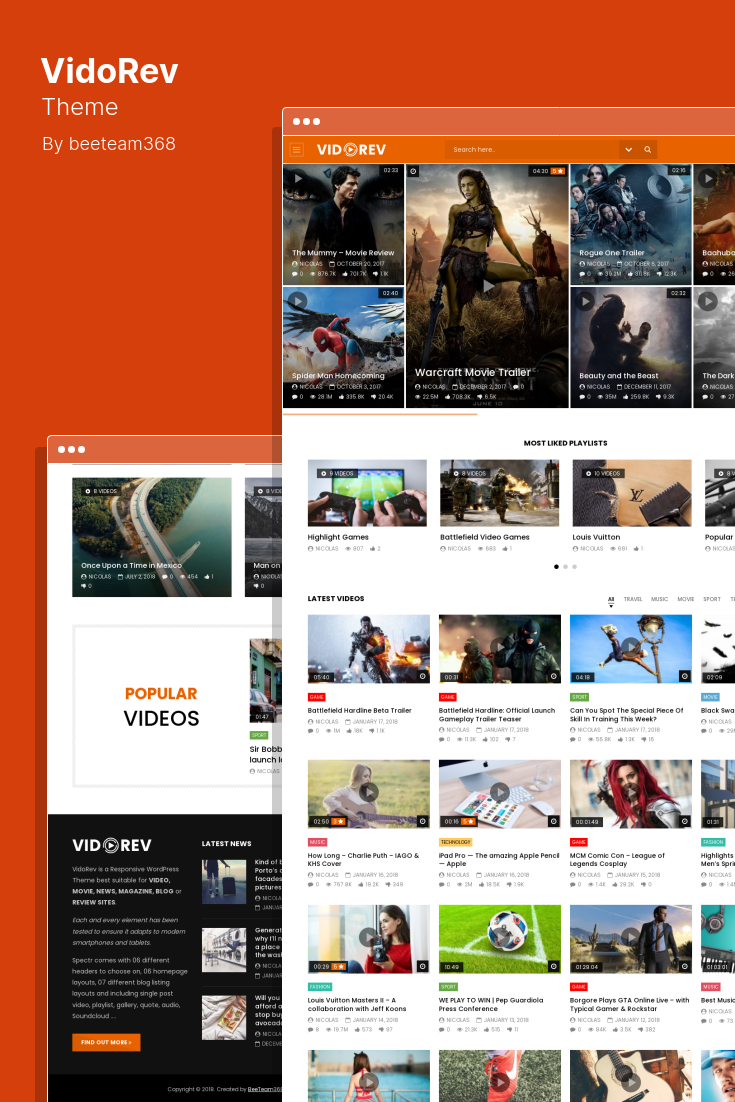Click watch-later icon on Pep Guardiola press thumbnail
The height and width of the screenshot is (1102, 735).
click(554, 966)
